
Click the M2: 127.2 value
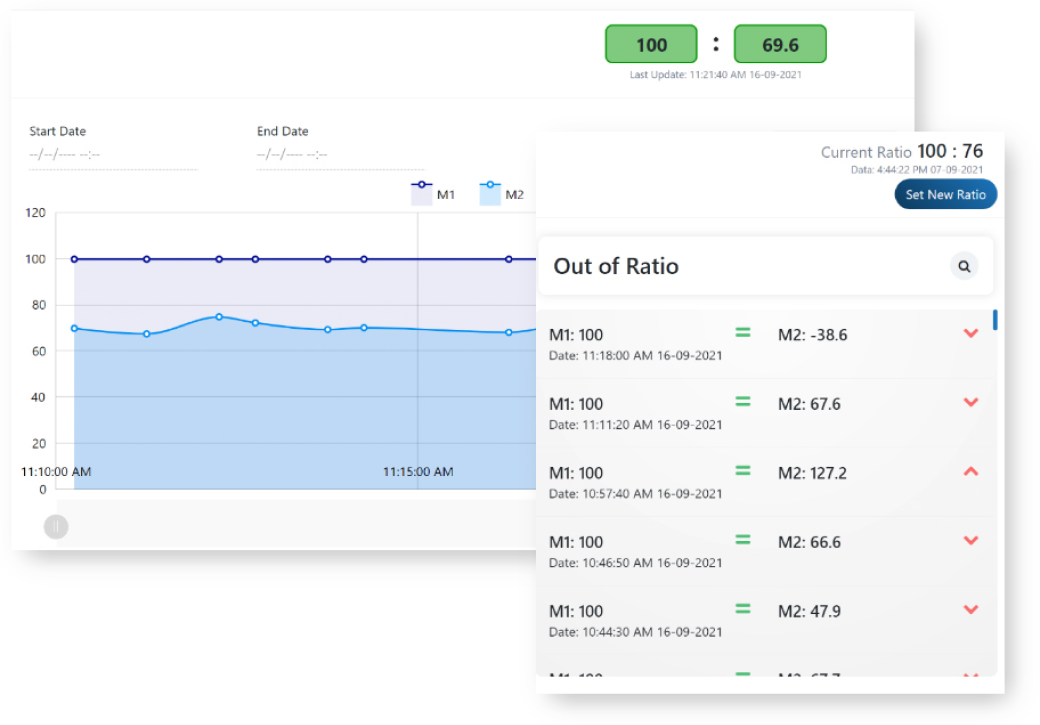click(812, 473)
